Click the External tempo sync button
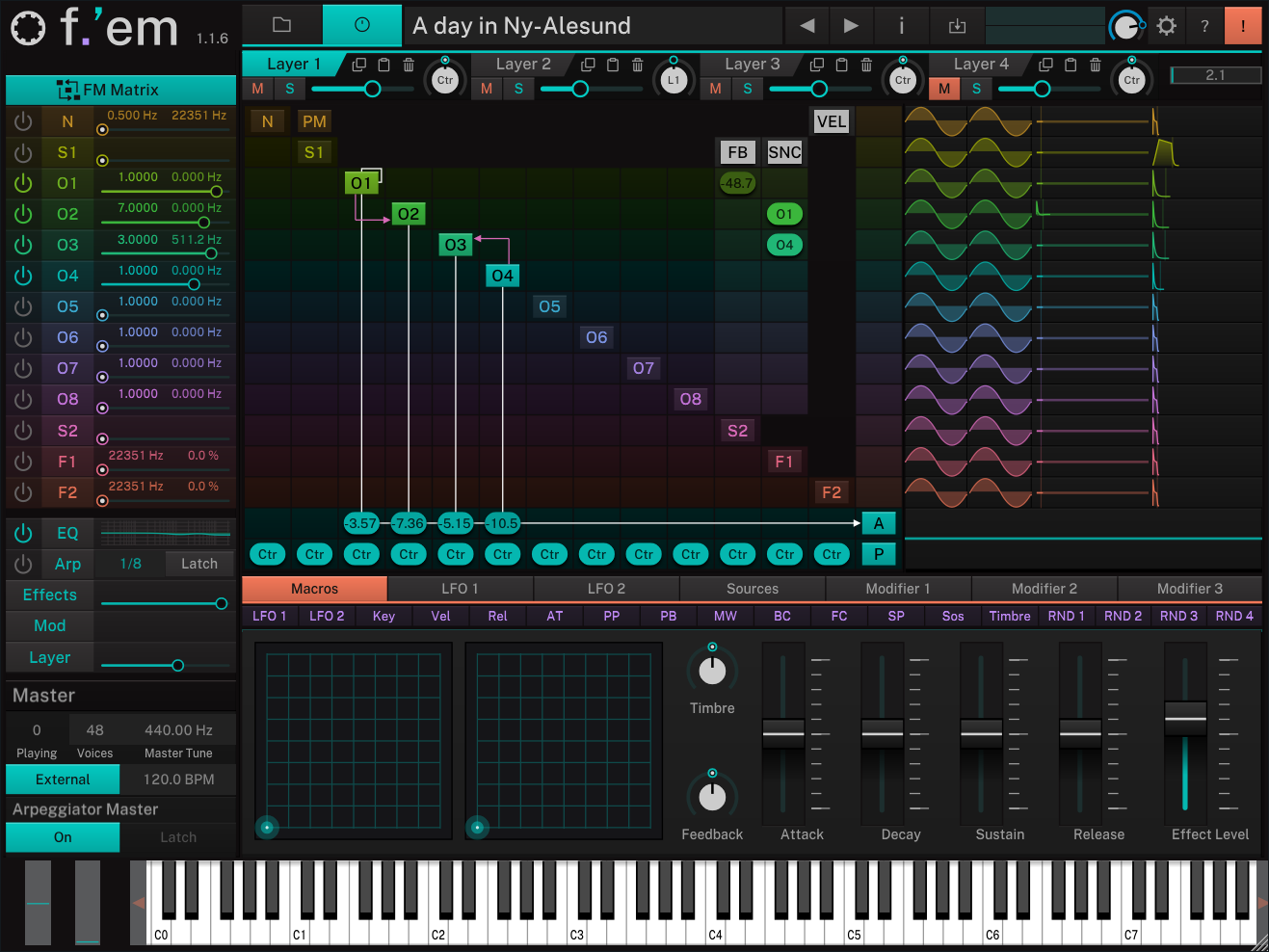The height and width of the screenshot is (952, 1269). point(63,780)
